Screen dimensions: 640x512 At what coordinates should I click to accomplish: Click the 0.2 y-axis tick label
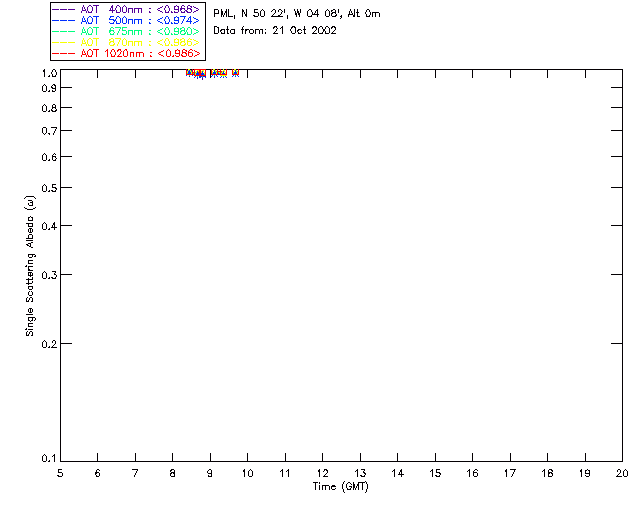(x=49, y=344)
